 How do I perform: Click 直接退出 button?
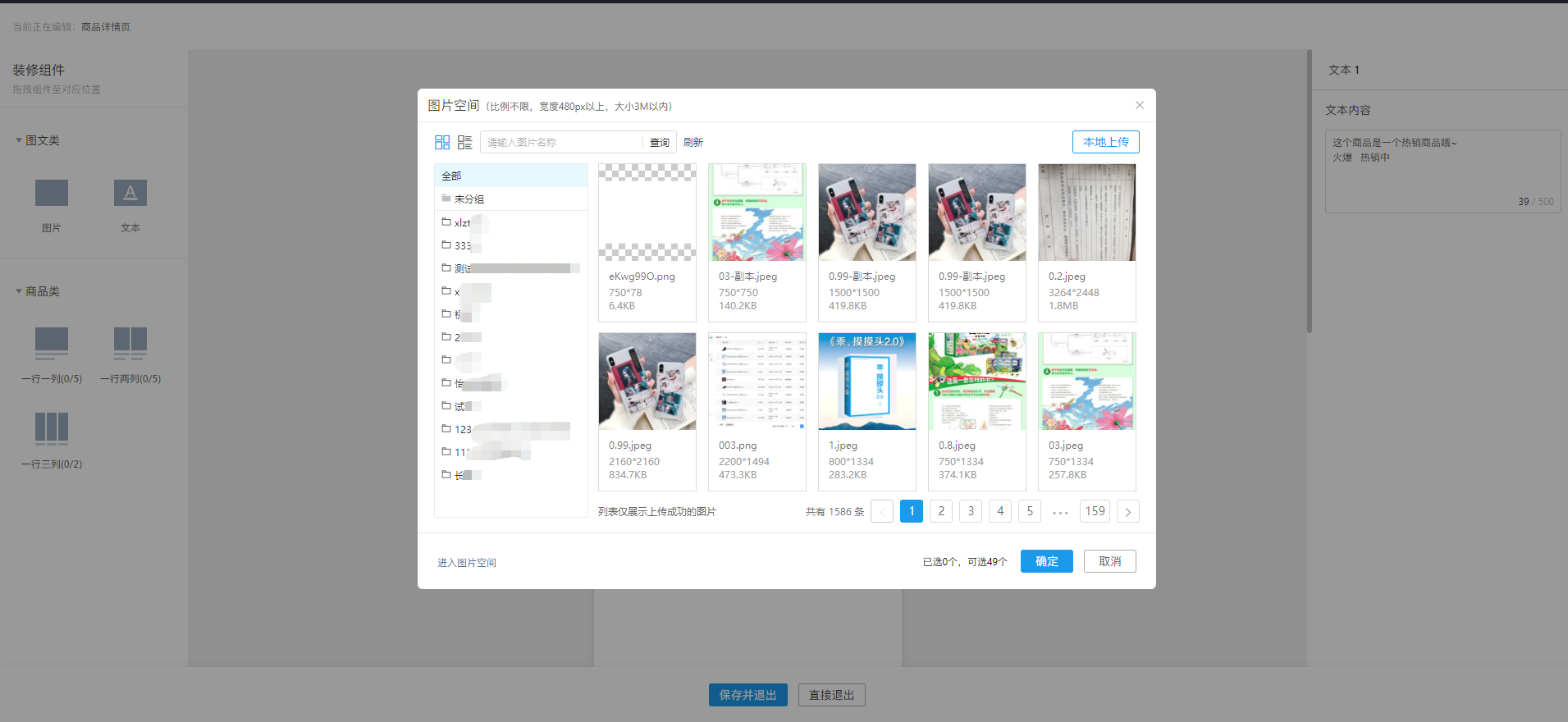[x=832, y=695]
